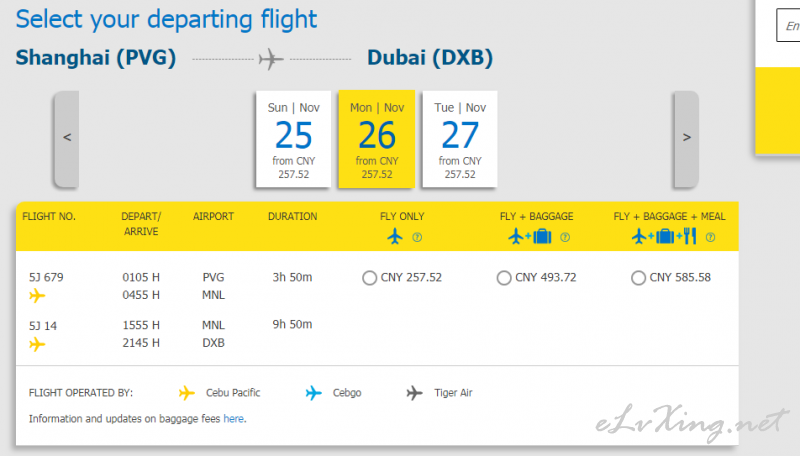
Task: Open the baggage fees 'here' link
Action: pos(234,419)
